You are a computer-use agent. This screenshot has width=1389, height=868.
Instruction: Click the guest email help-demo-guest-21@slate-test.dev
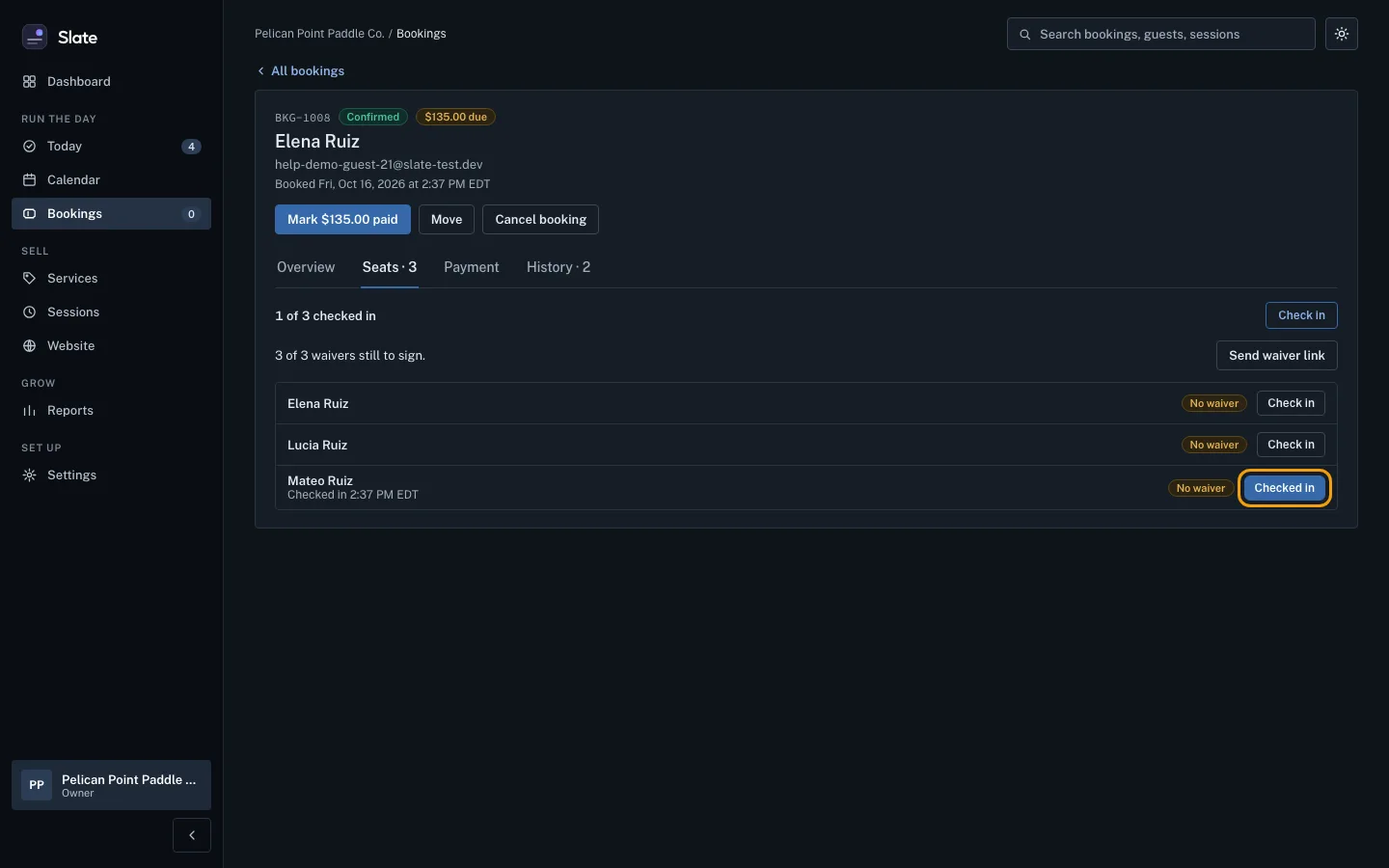pyautogui.click(x=379, y=165)
